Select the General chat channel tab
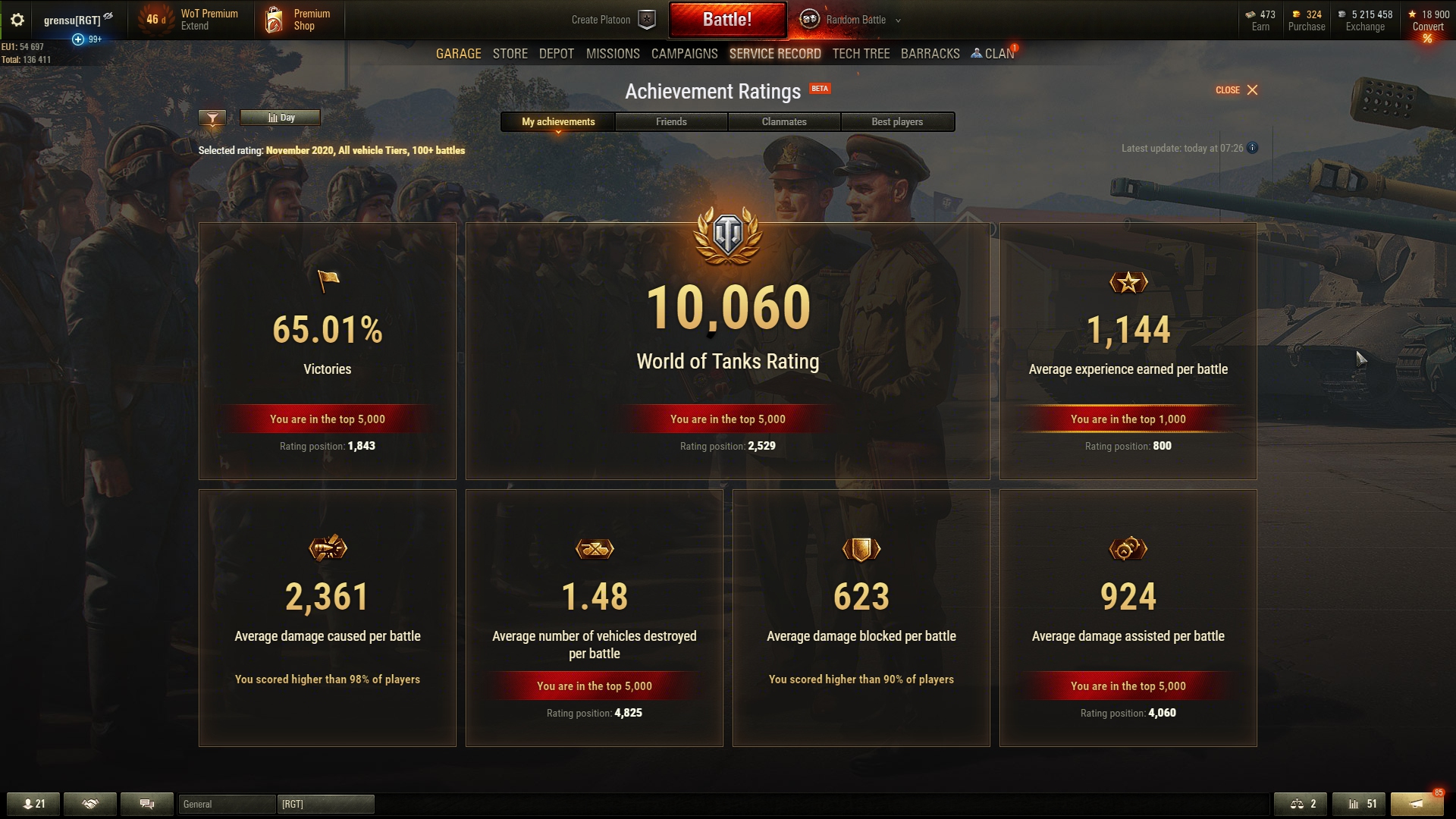This screenshot has width=1456, height=819. click(227, 804)
